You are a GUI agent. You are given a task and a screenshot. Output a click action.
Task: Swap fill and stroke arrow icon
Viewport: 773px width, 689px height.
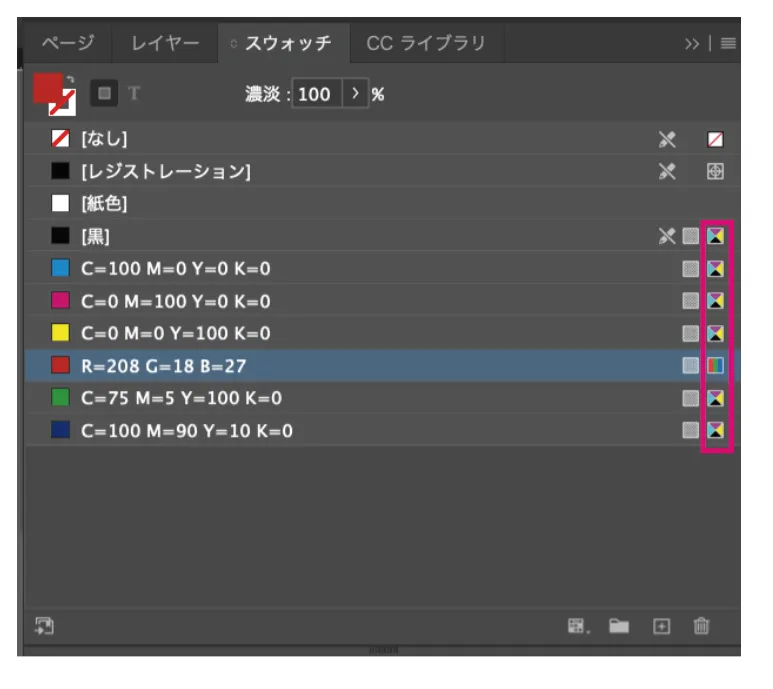pyautogui.click(x=70, y=79)
